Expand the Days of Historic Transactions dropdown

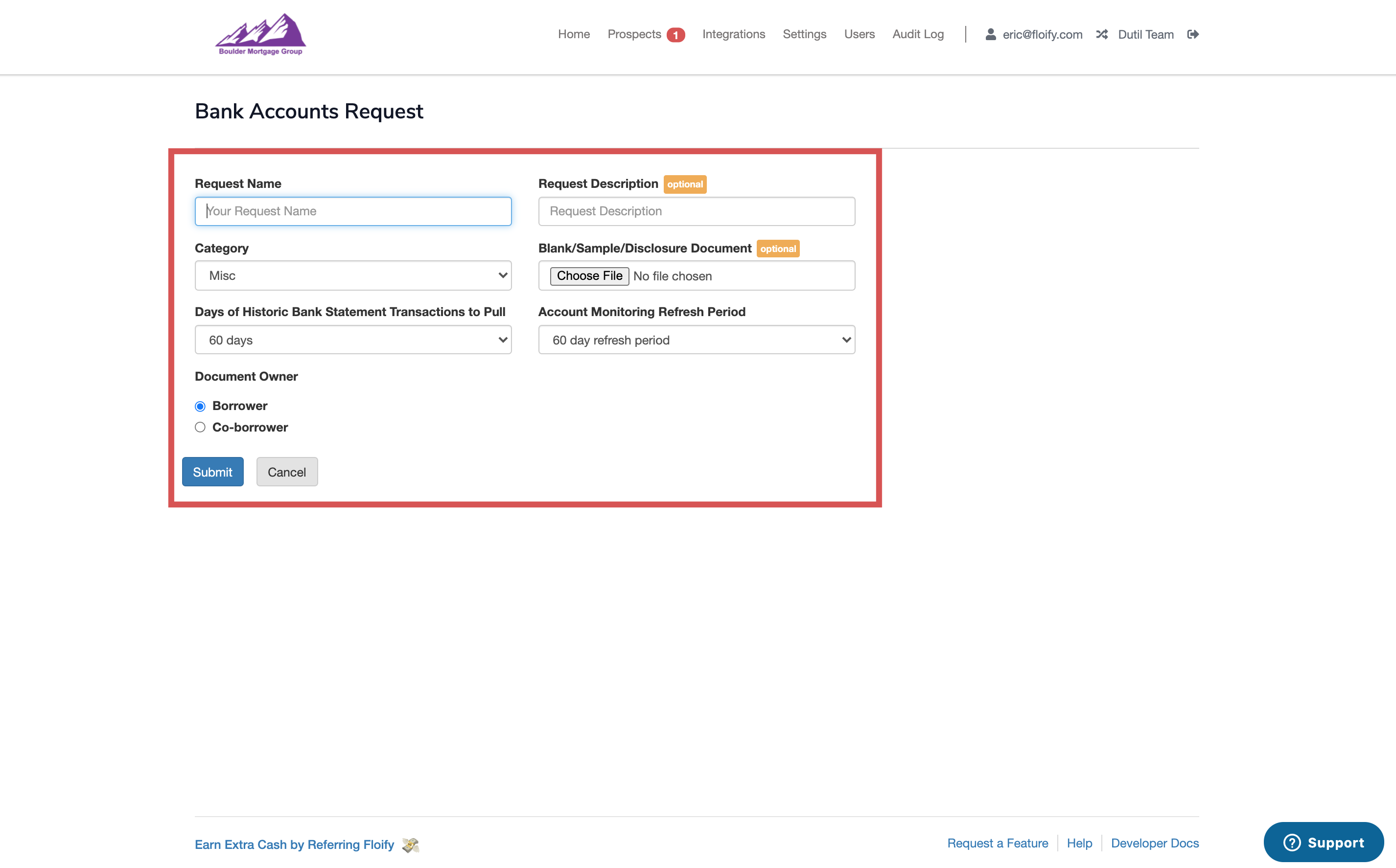point(352,340)
